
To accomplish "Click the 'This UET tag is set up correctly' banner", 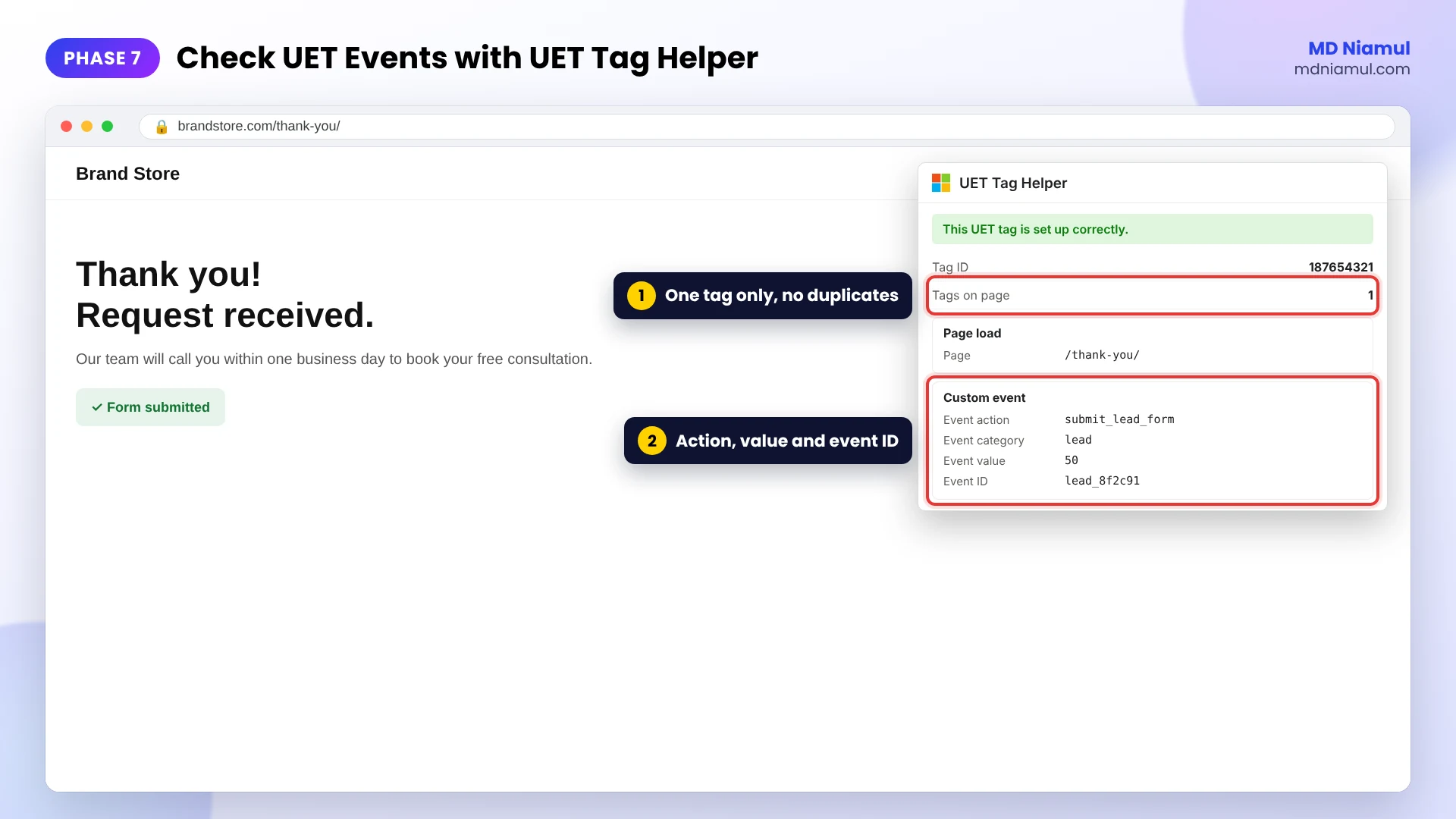I will pyautogui.click(x=1152, y=229).
